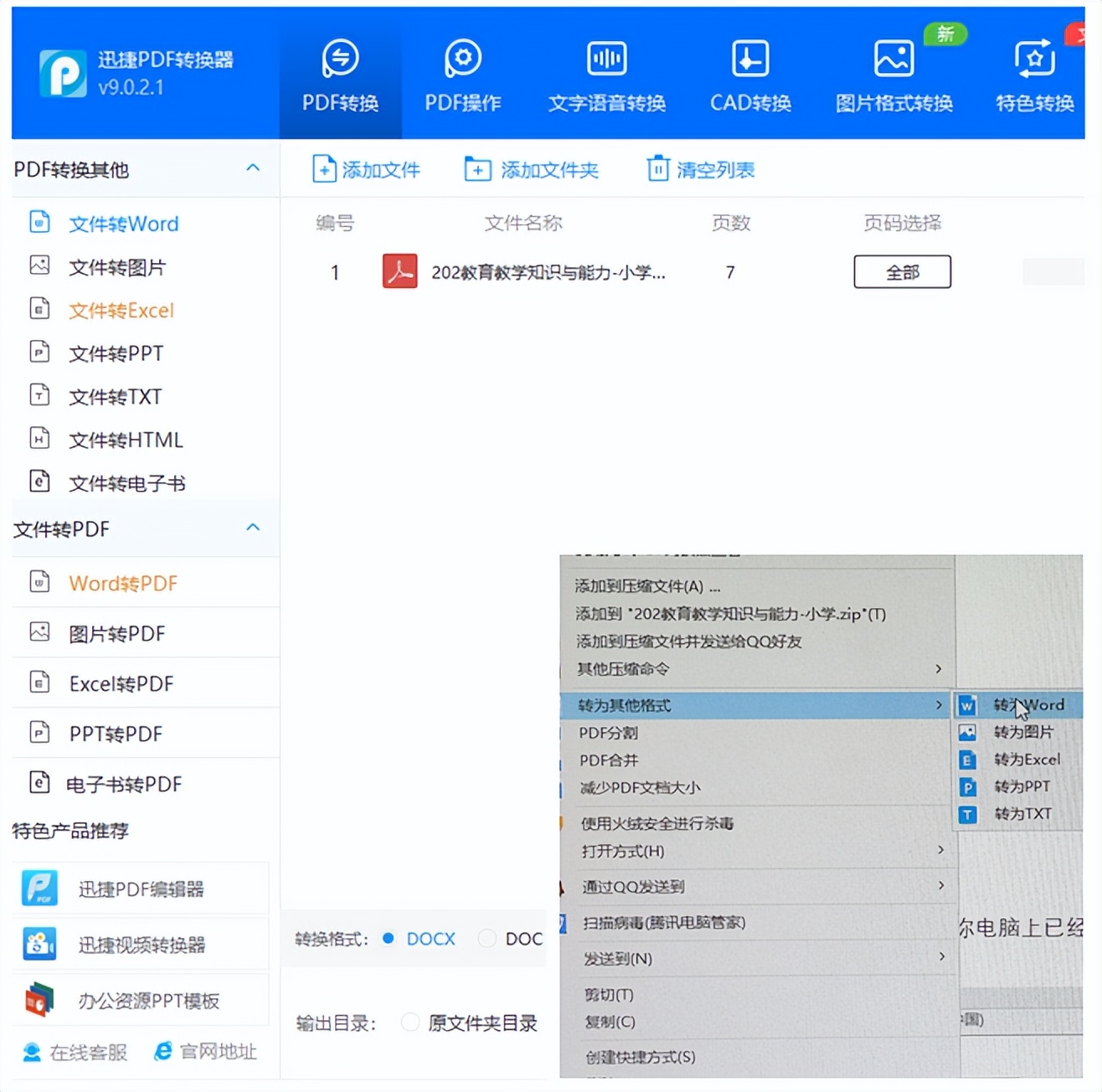This screenshot has height=1092, width=1102.
Task: Open 迅捷PDF编辑器 product recommendation
Action: 141,889
